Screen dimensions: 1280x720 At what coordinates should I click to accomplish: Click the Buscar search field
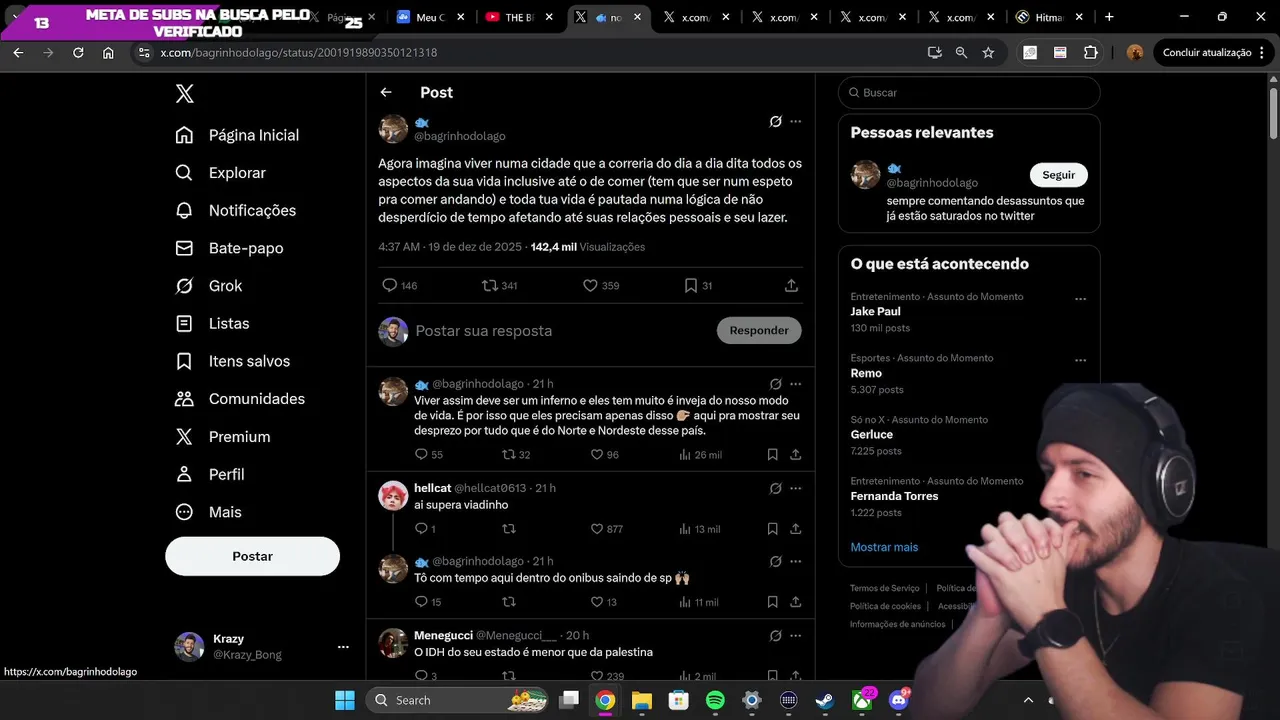[969, 92]
